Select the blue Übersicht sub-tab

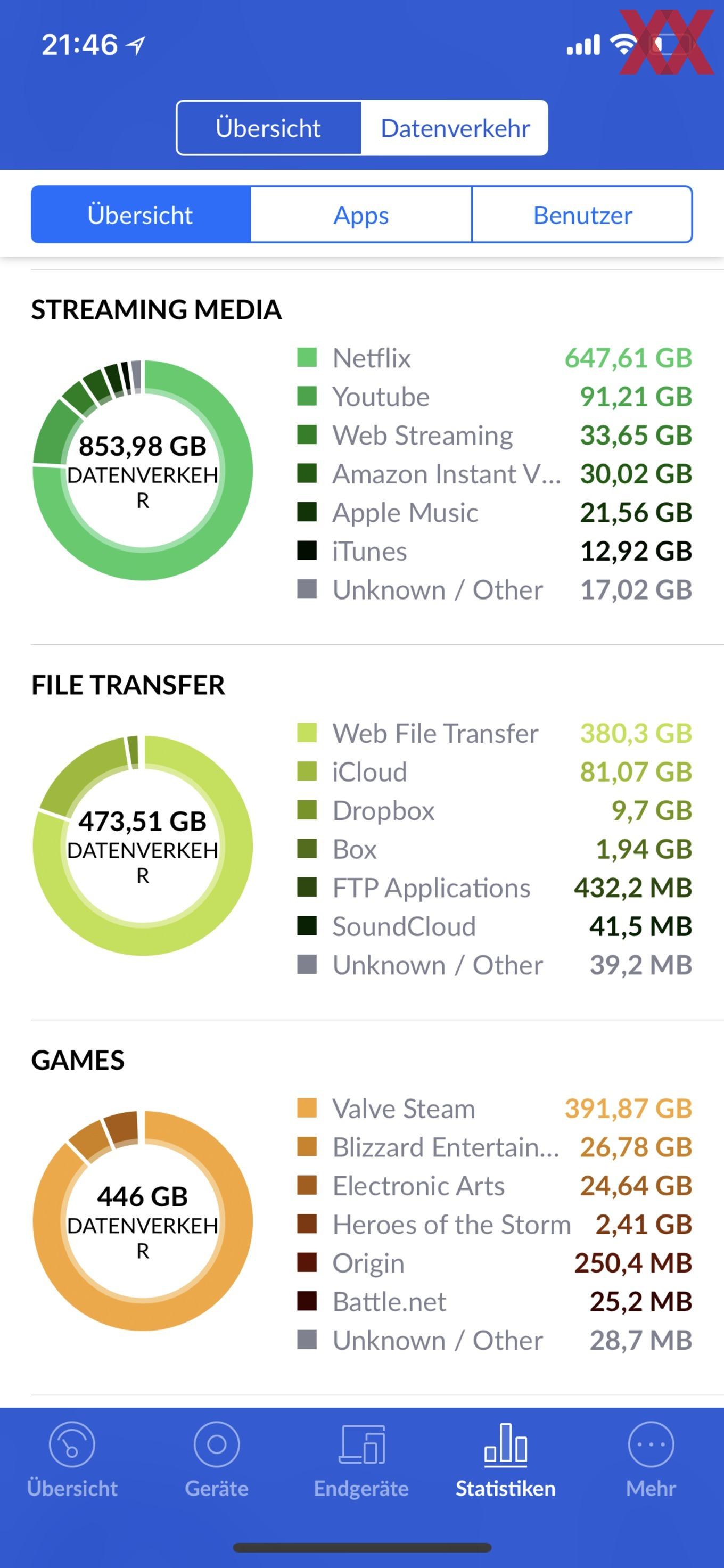pos(141,214)
